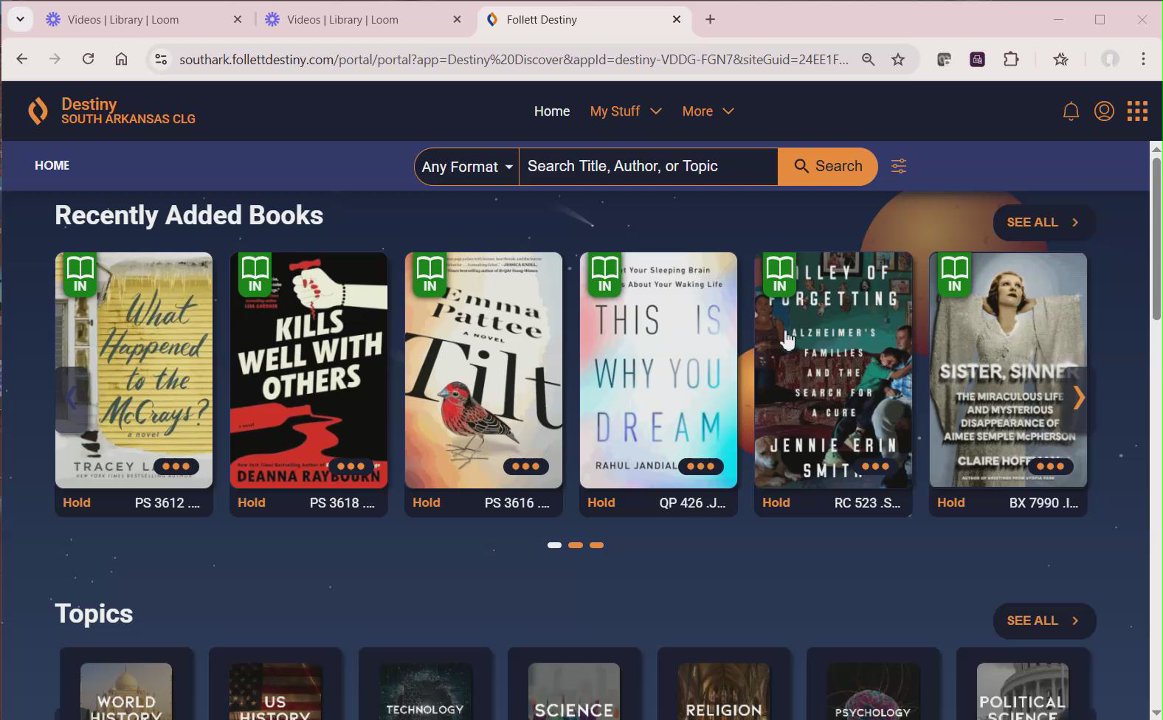Expand the Any Format dropdown
Viewport: 1163px width, 720px height.
coord(467,166)
